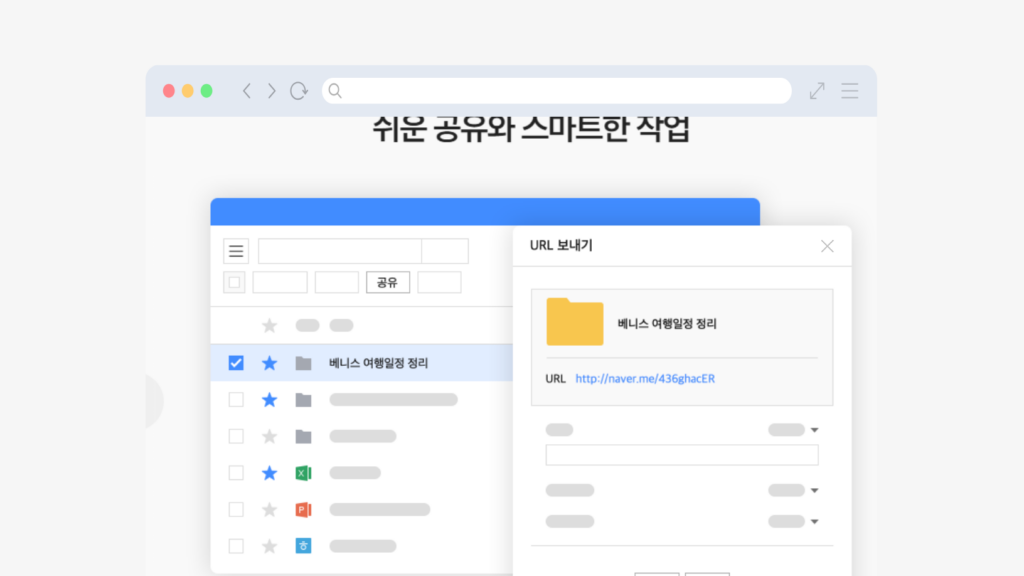The width and height of the screenshot is (1024, 576).
Task: Check the checkbox on the second folder row
Action: [235, 399]
